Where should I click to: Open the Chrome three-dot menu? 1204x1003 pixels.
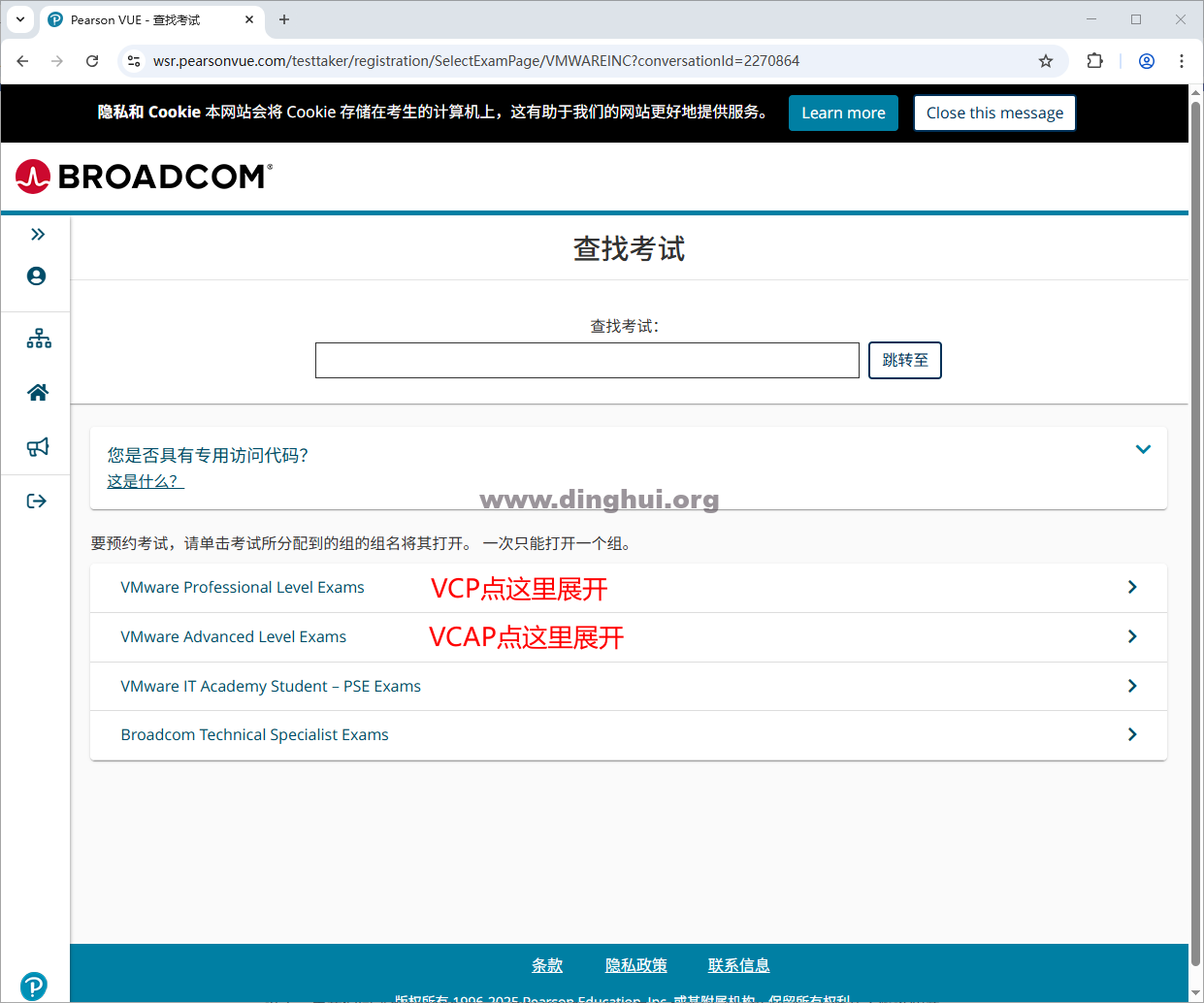1182,61
